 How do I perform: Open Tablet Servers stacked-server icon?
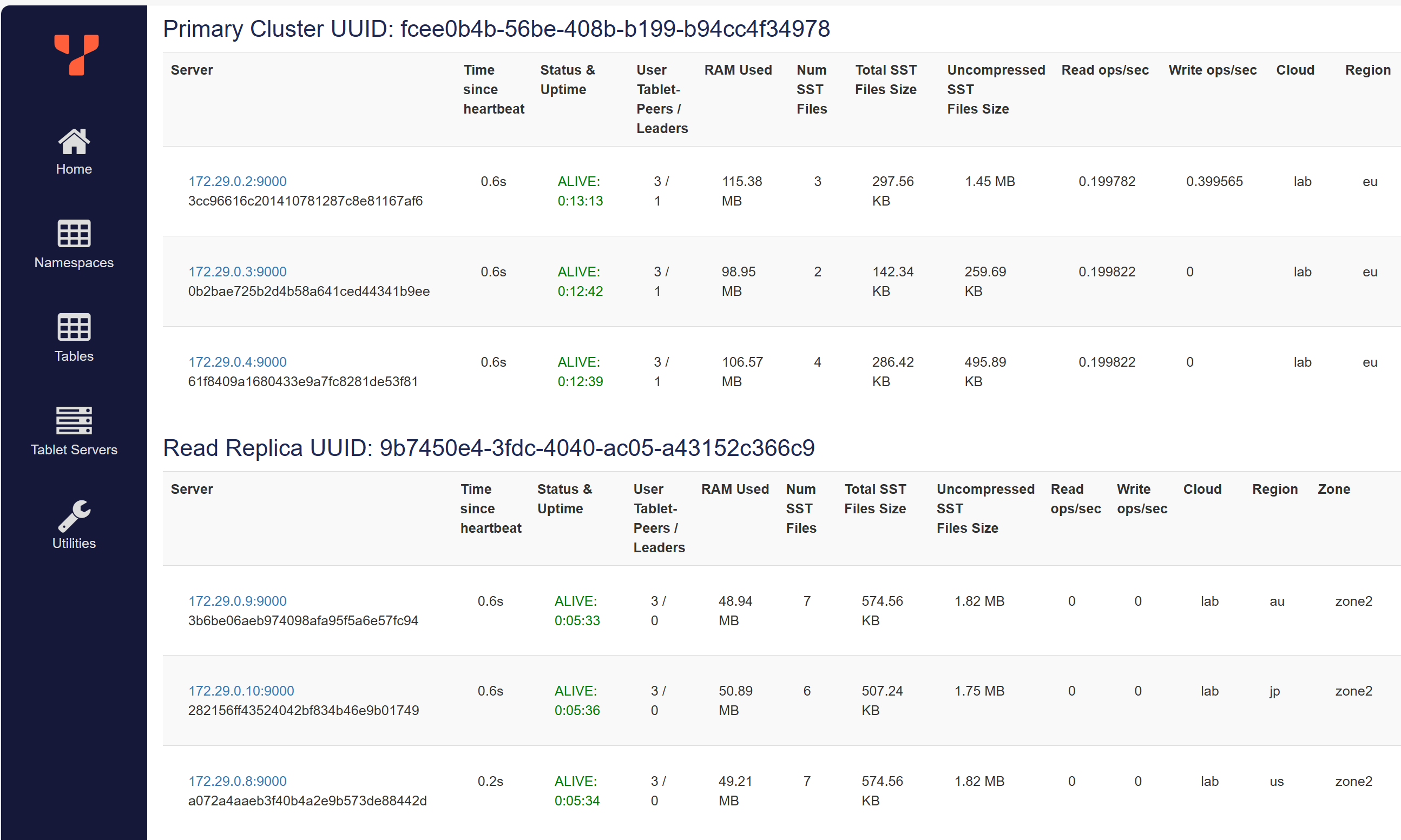click(x=74, y=420)
